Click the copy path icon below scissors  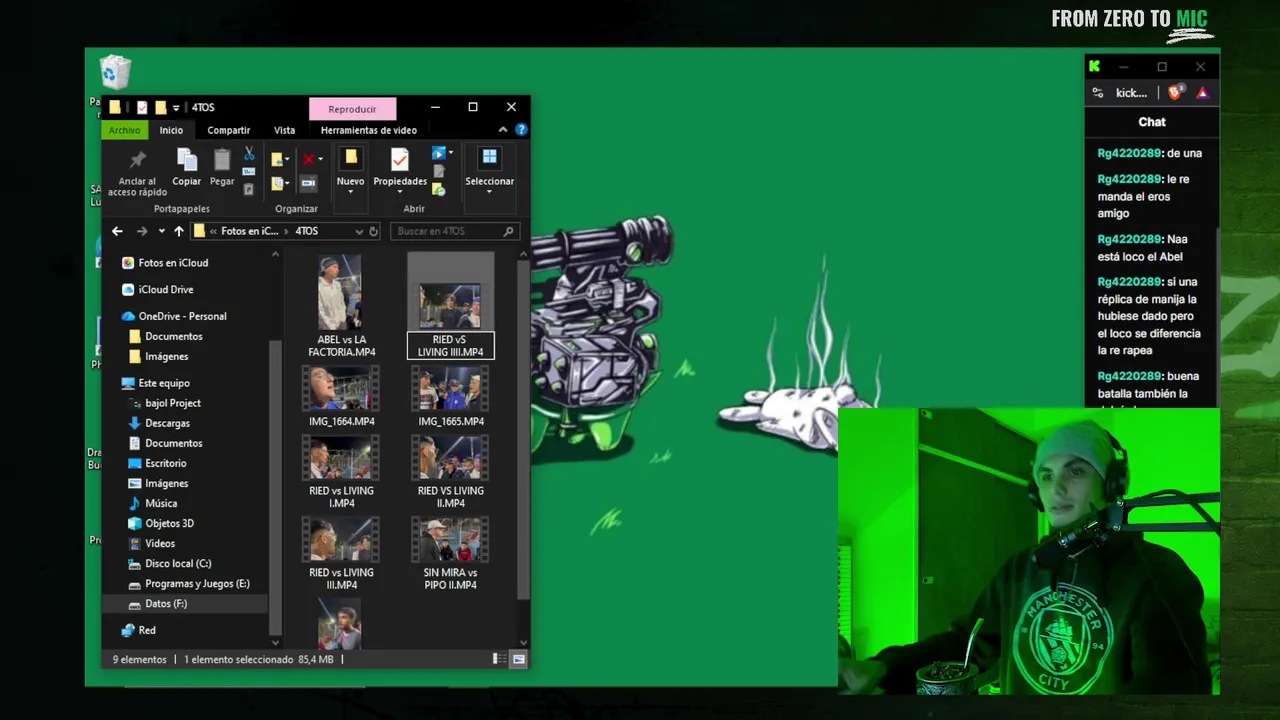coord(249,172)
